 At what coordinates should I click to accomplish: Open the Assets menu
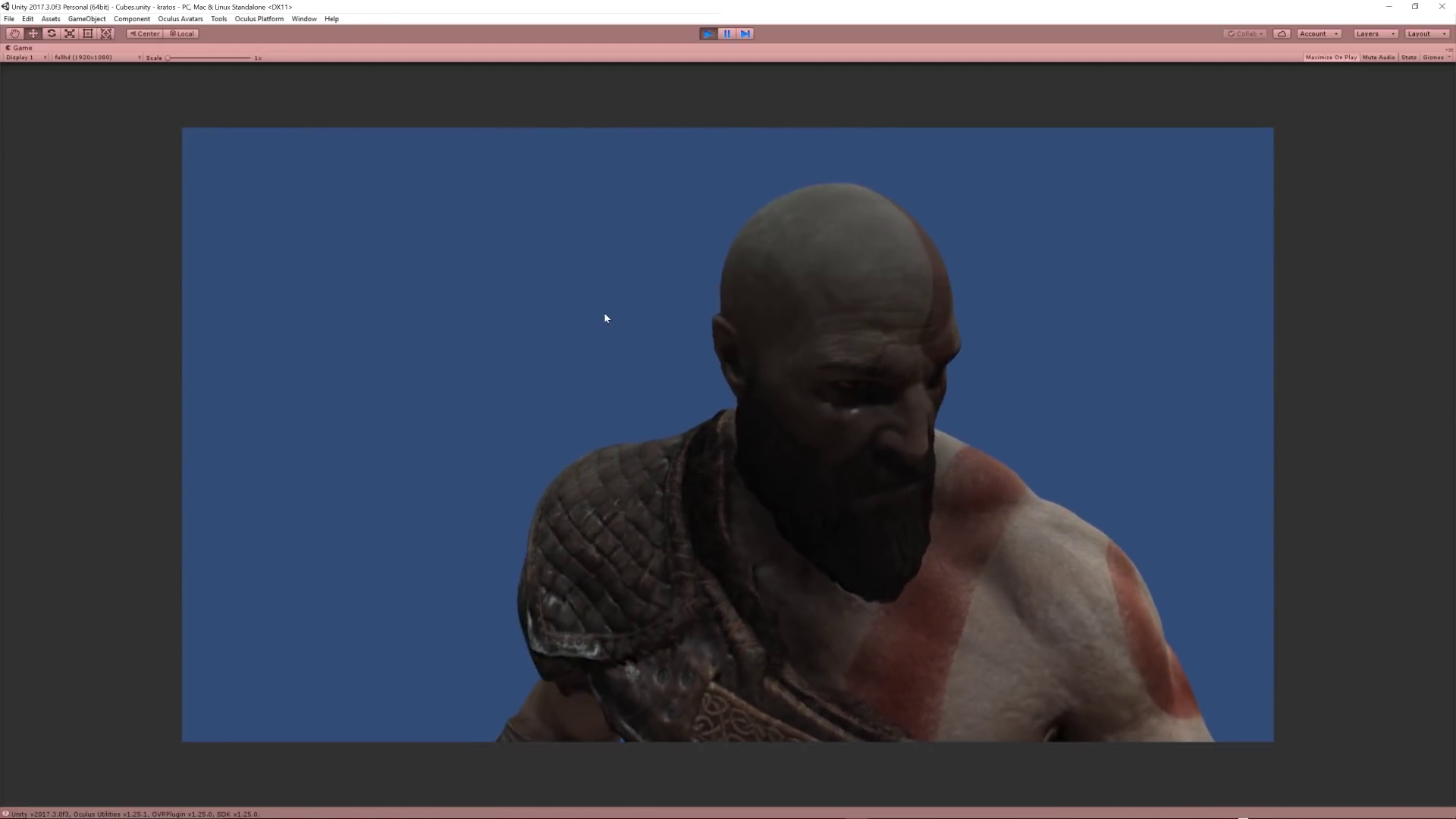click(51, 19)
